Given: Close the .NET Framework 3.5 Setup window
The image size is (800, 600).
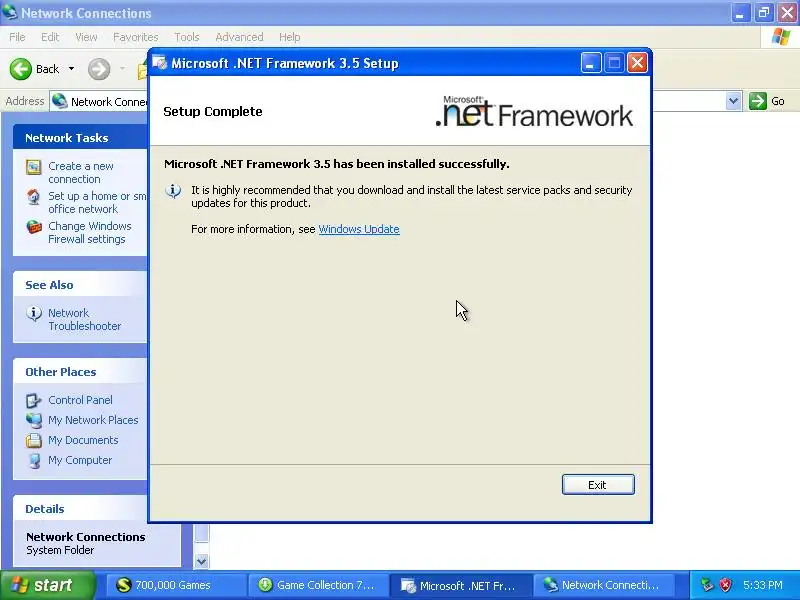Looking at the screenshot, I should 637,63.
